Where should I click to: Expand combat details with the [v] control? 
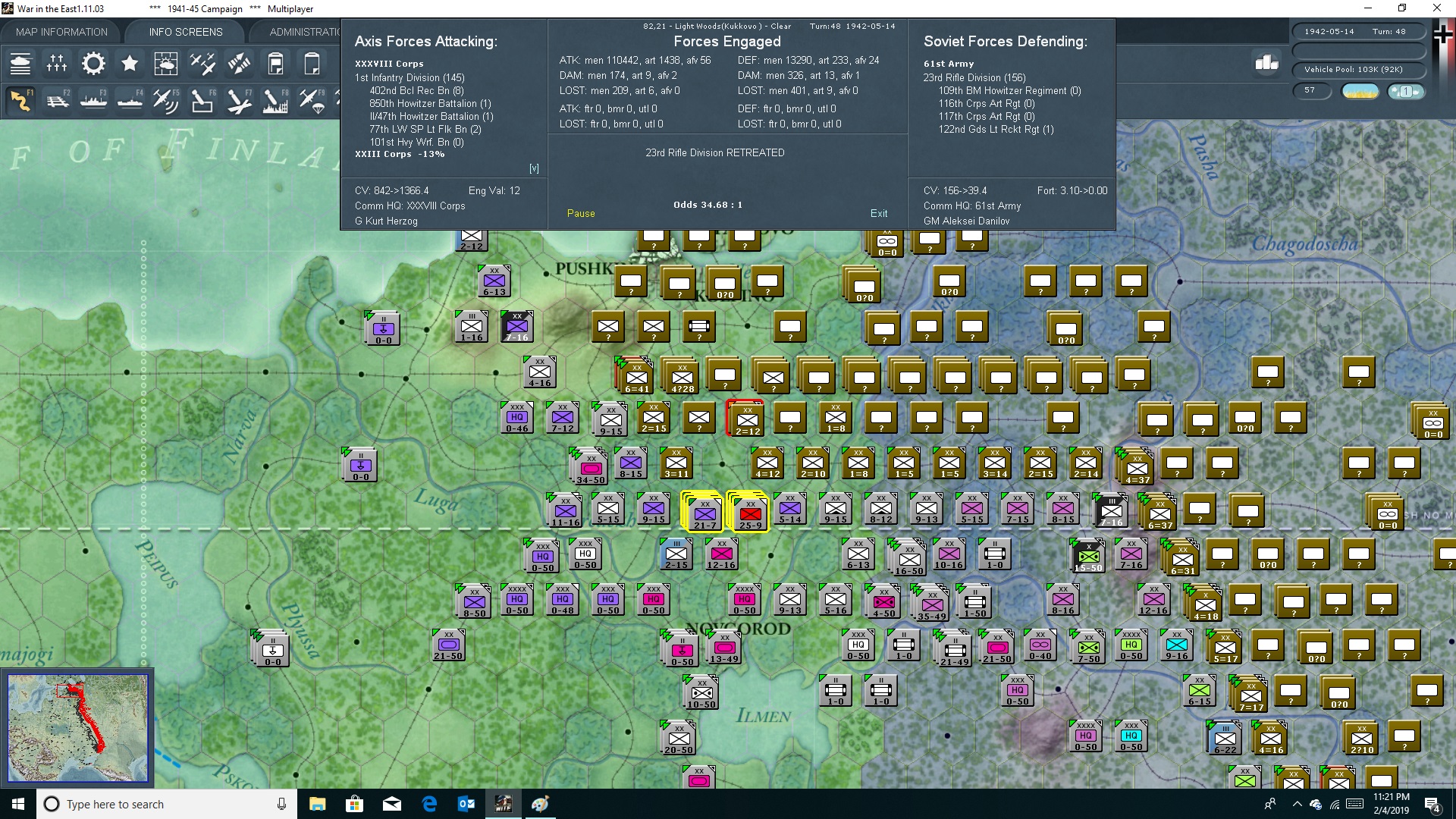[x=534, y=168]
